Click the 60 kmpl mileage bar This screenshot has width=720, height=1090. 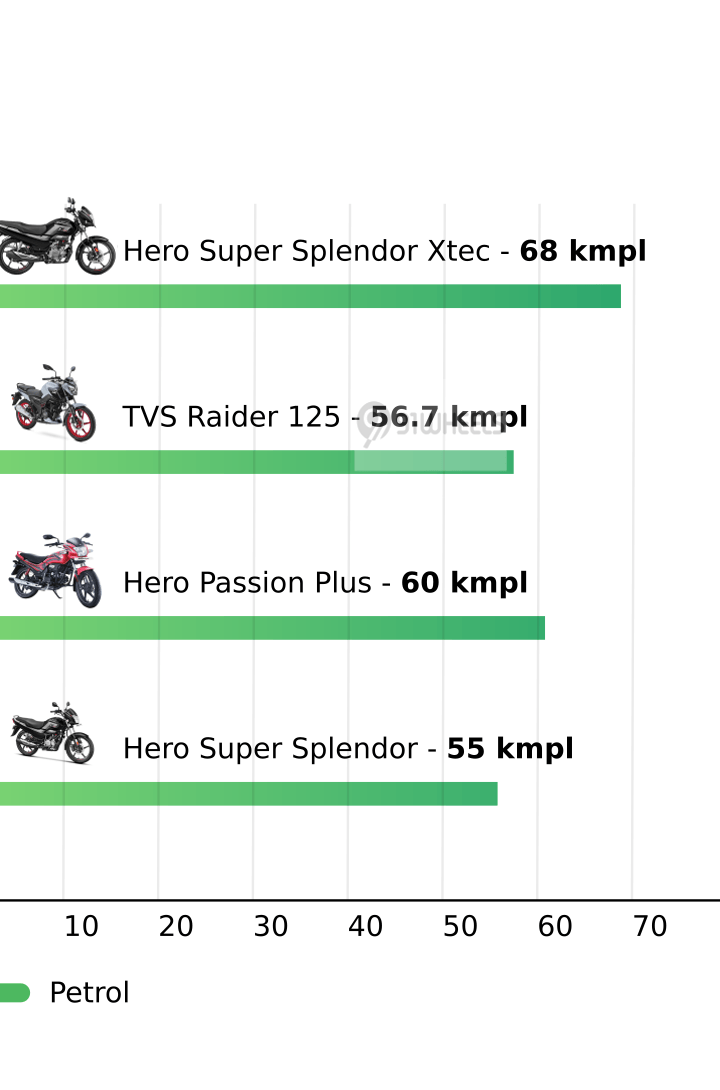[x=272, y=628]
